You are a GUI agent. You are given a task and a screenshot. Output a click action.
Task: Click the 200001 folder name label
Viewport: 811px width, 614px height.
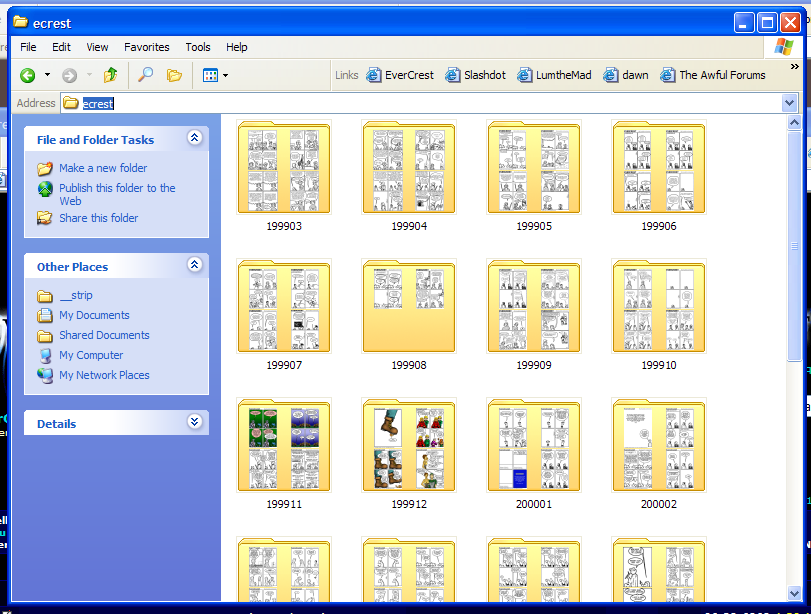[x=534, y=504]
